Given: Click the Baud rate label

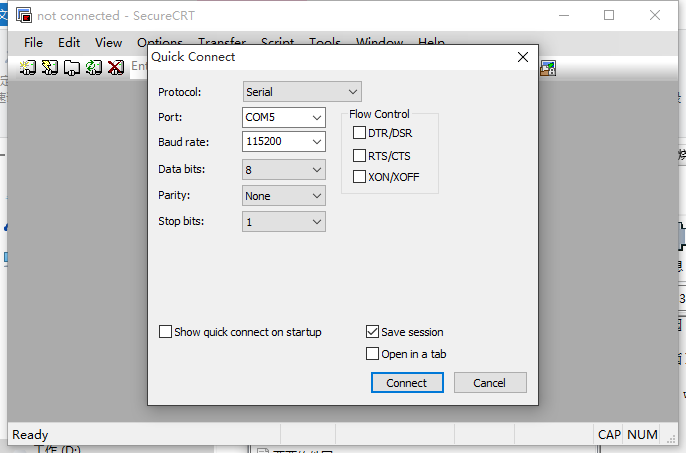Looking at the screenshot, I should click(183, 142).
